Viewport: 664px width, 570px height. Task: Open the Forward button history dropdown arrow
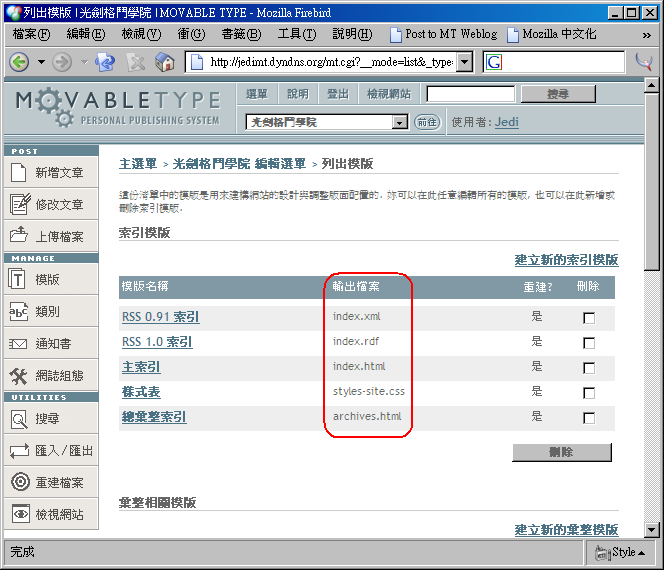(84, 62)
